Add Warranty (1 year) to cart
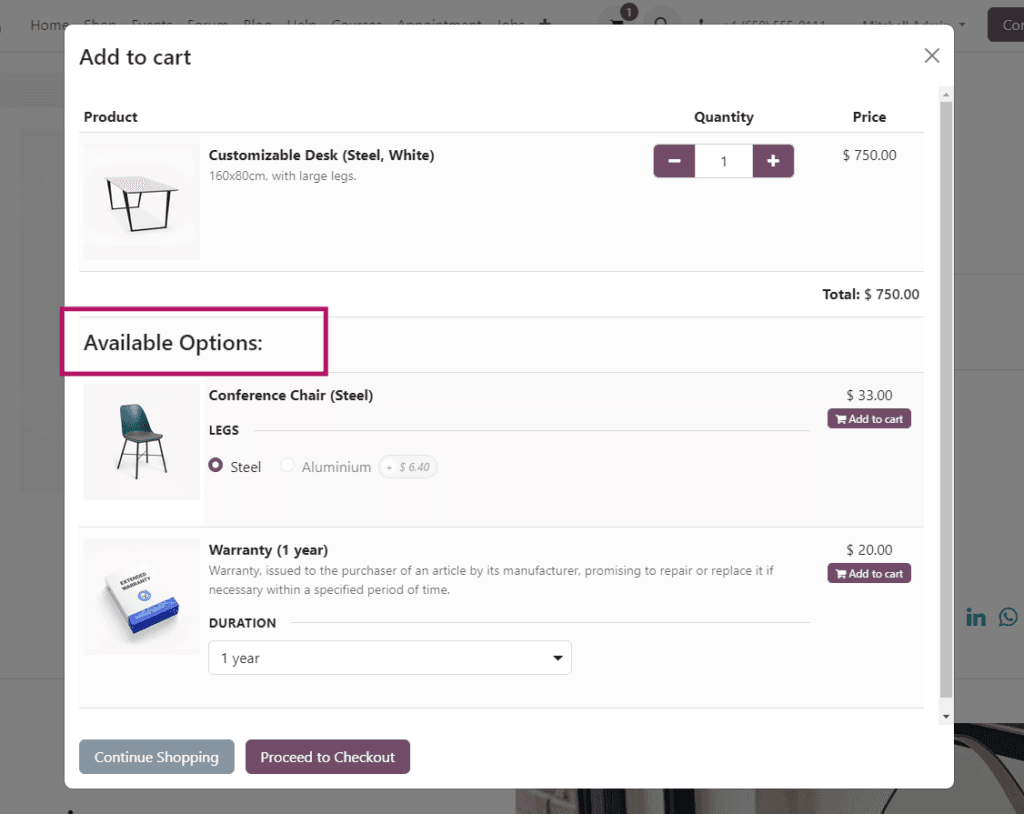Viewport: 1024px width, 814px height. pos(869,574)
